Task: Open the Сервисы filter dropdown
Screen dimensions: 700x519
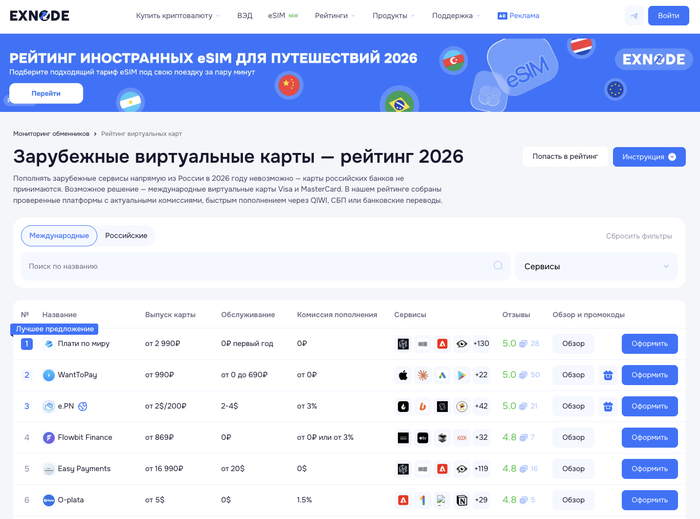Action: (x=596, y=266)
